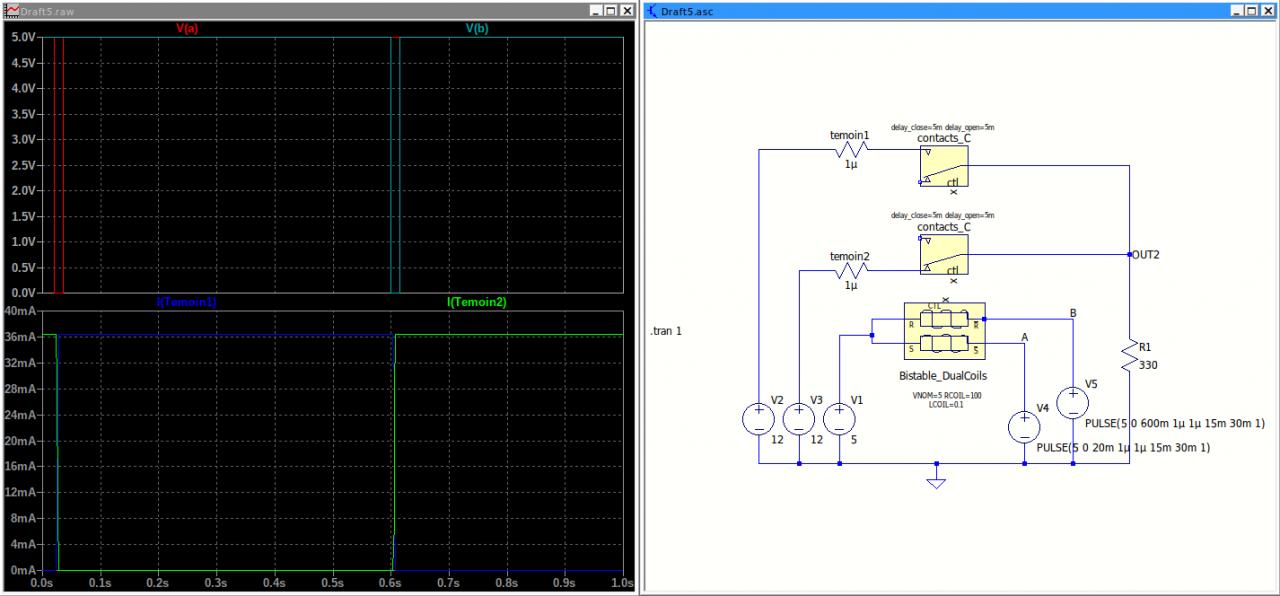The height and width of the screenshot is (596, 1280).
Task: Select the V2 voltage source symbol
Action: 759,419
